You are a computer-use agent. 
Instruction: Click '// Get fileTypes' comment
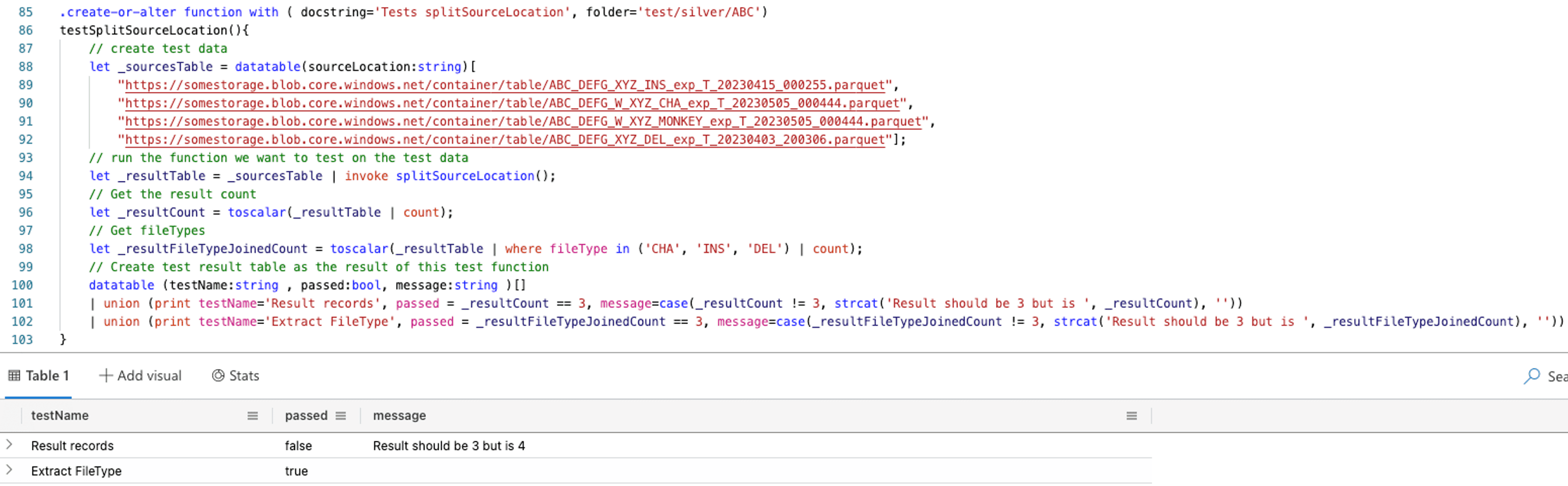(147, 230)
